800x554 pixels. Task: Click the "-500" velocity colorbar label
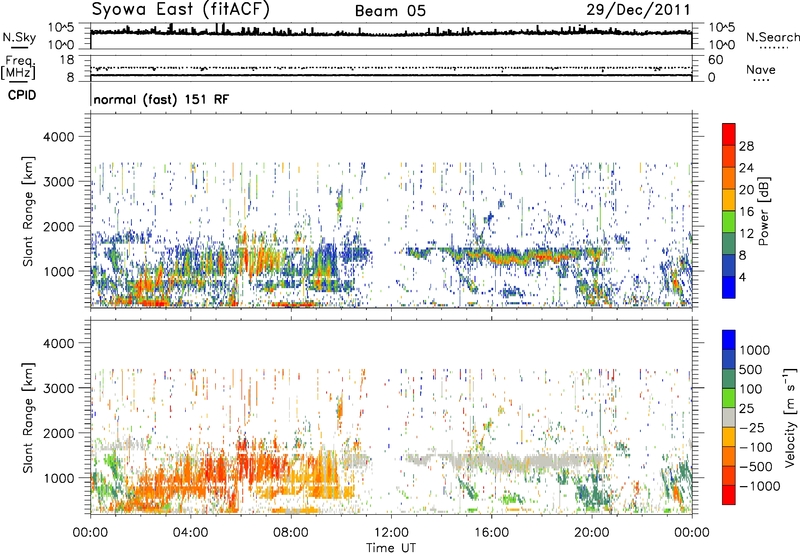(755, 467)
